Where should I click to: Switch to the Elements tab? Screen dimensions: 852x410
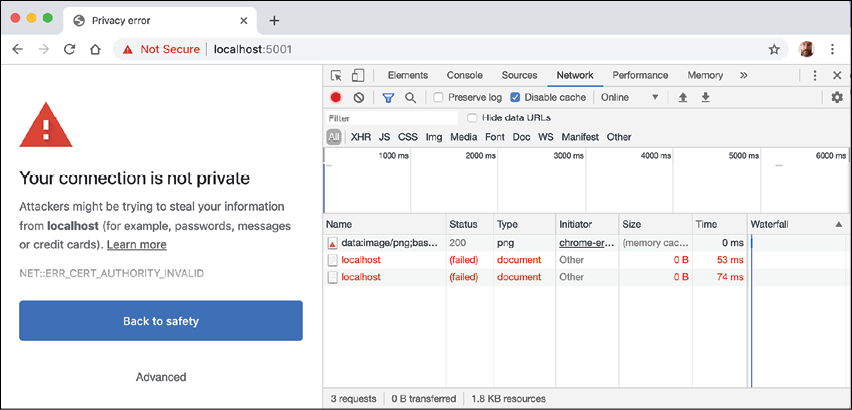(x=408, y=75)
